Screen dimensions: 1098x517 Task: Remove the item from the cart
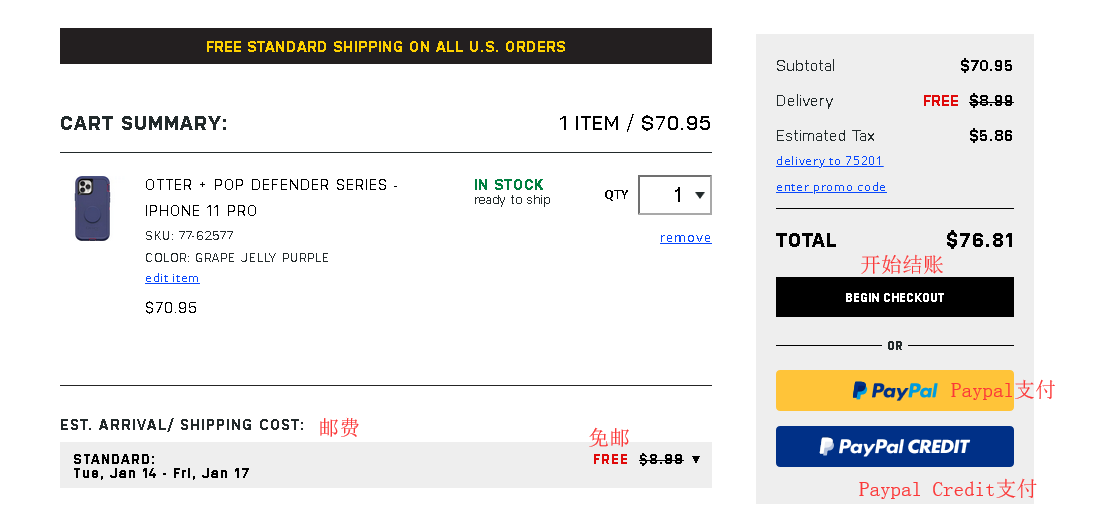[685, 238]
